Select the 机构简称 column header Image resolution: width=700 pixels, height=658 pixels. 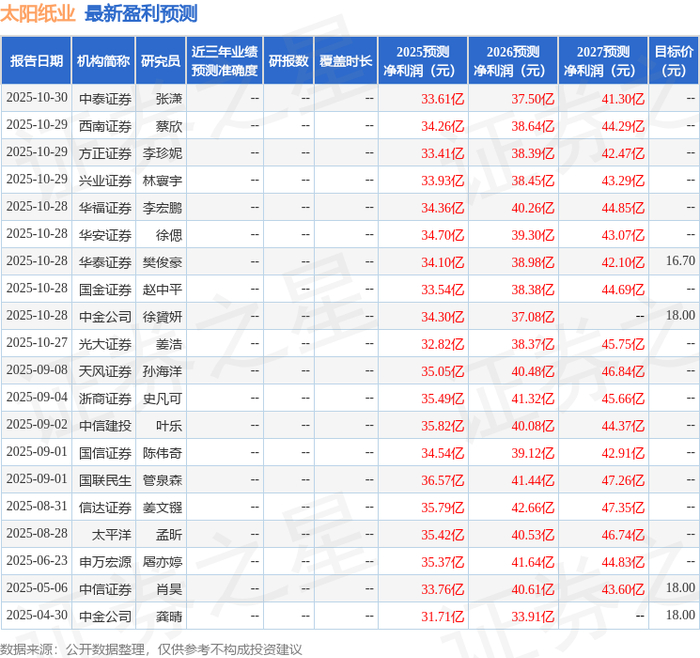pyautogui.click(x=104, y=61)
